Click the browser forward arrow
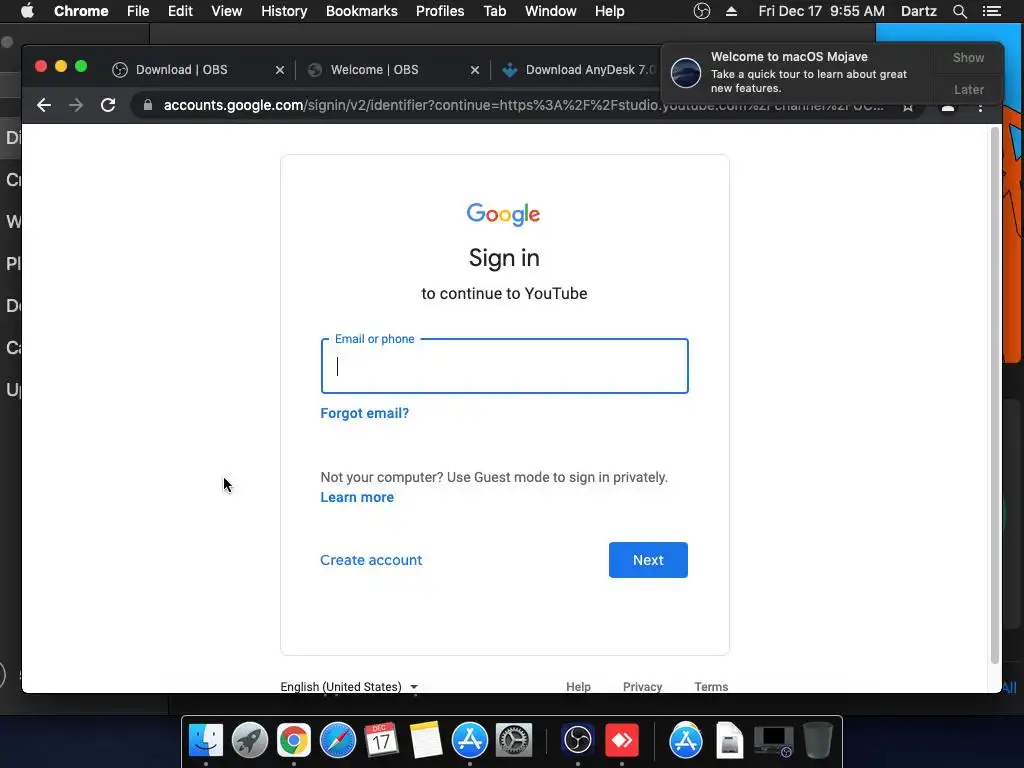 coord(76,105)
